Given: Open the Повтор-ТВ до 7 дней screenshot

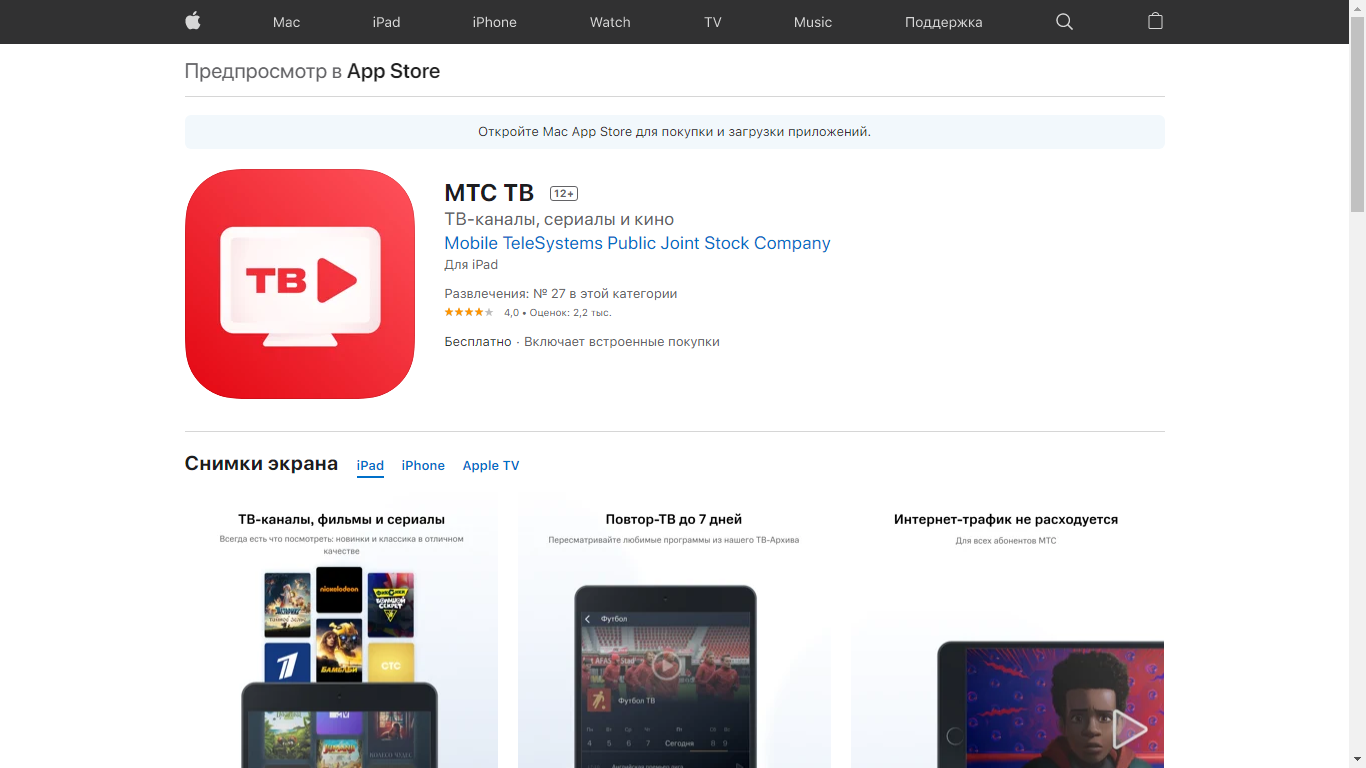Looking at the screenshot, I should coord(674,631).
